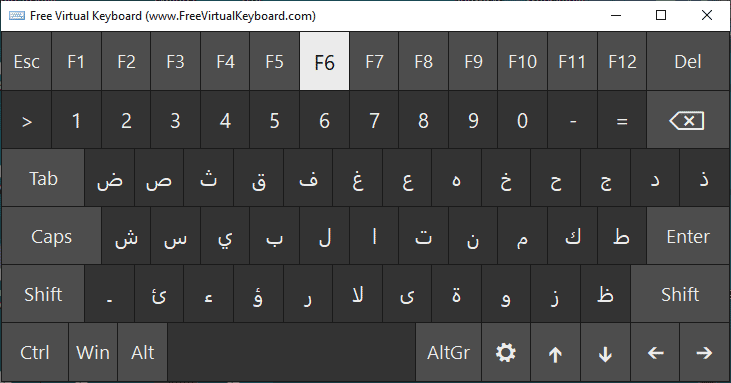Toggle the left Shift key
Screen dimensions: 731x383
[43, 294]
